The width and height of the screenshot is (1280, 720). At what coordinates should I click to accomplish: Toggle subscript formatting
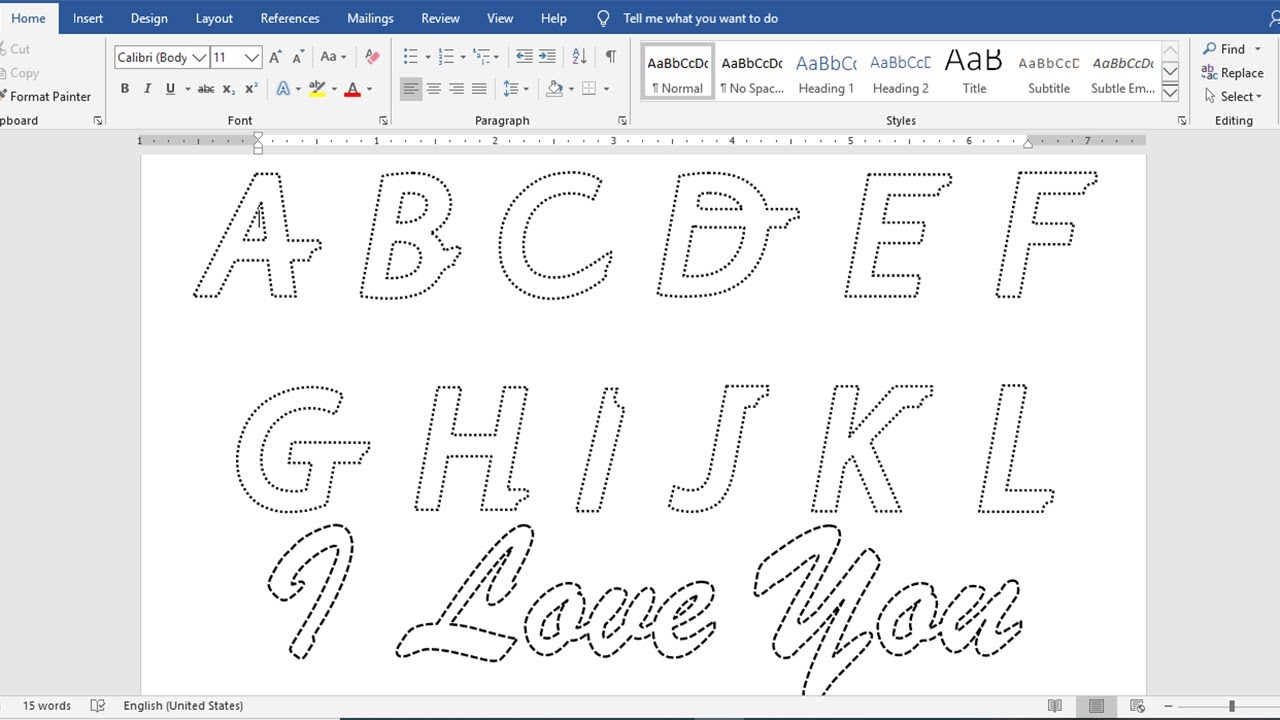pos(229,89)
